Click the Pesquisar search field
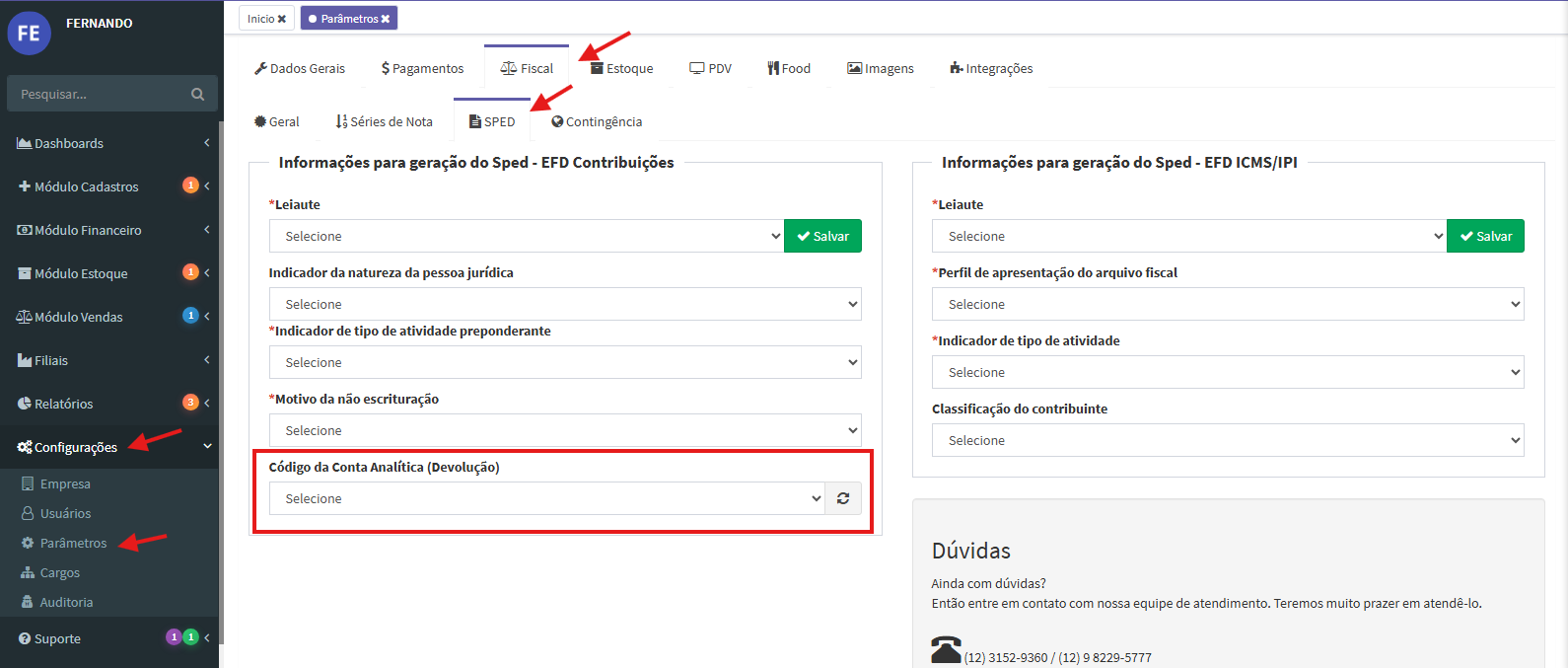Image resolution: width=1568 pixels, height=668 pixels. (x=99, y=94)
